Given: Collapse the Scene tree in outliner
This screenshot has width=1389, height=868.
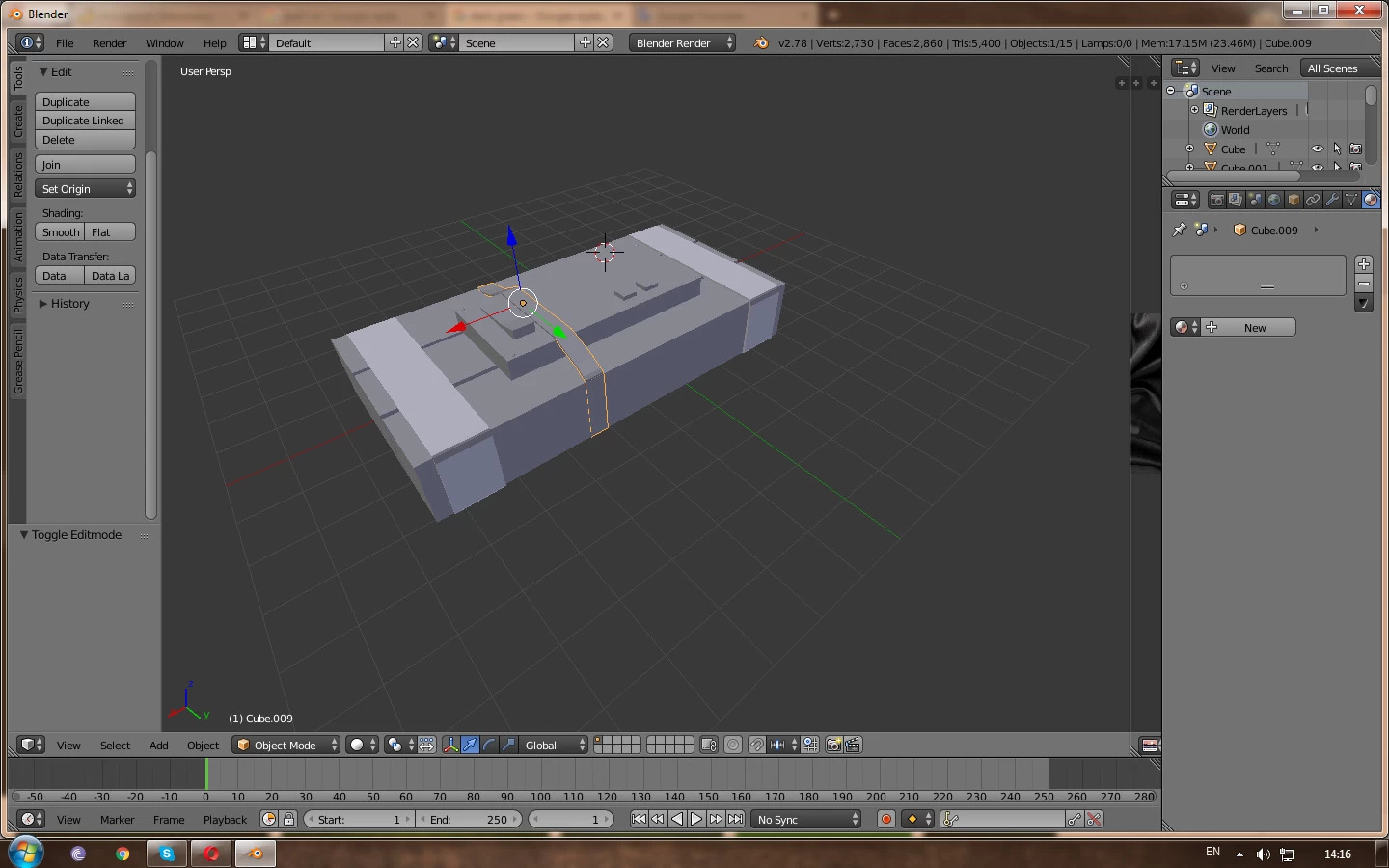Looking at the screenshot, I should 1171,91.
